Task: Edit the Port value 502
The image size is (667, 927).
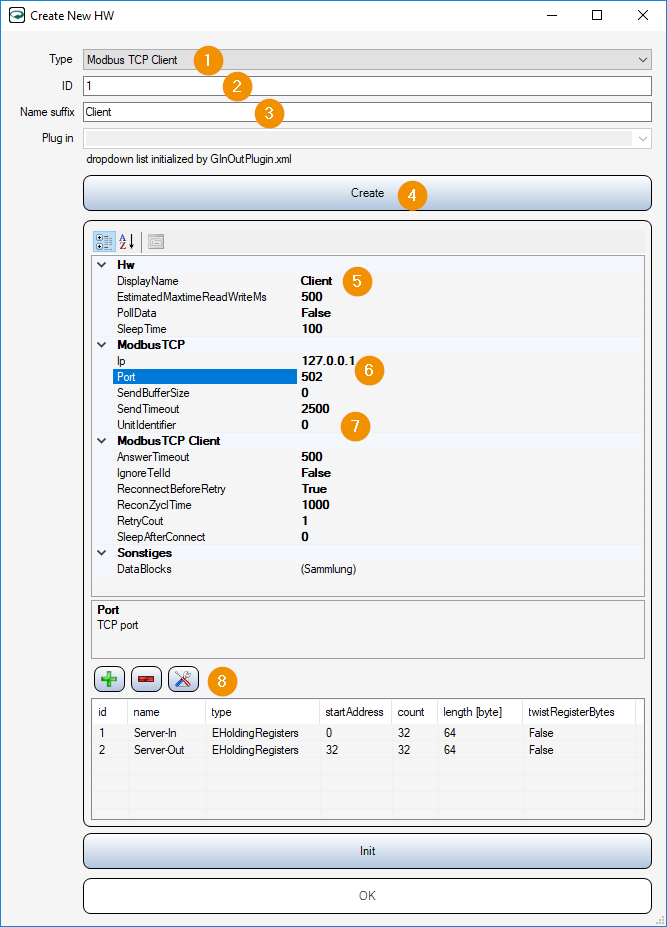Action: (x=312, y=377)
